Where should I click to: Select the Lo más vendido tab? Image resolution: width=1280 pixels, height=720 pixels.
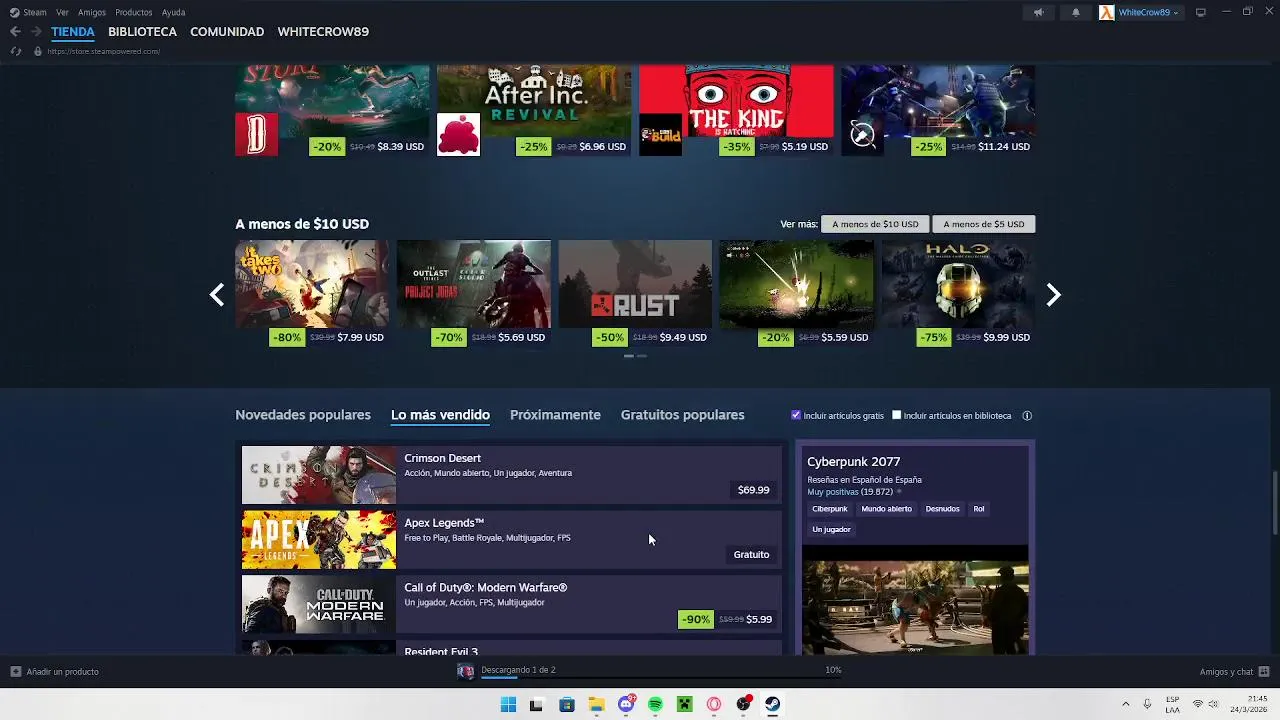point(440,415)
